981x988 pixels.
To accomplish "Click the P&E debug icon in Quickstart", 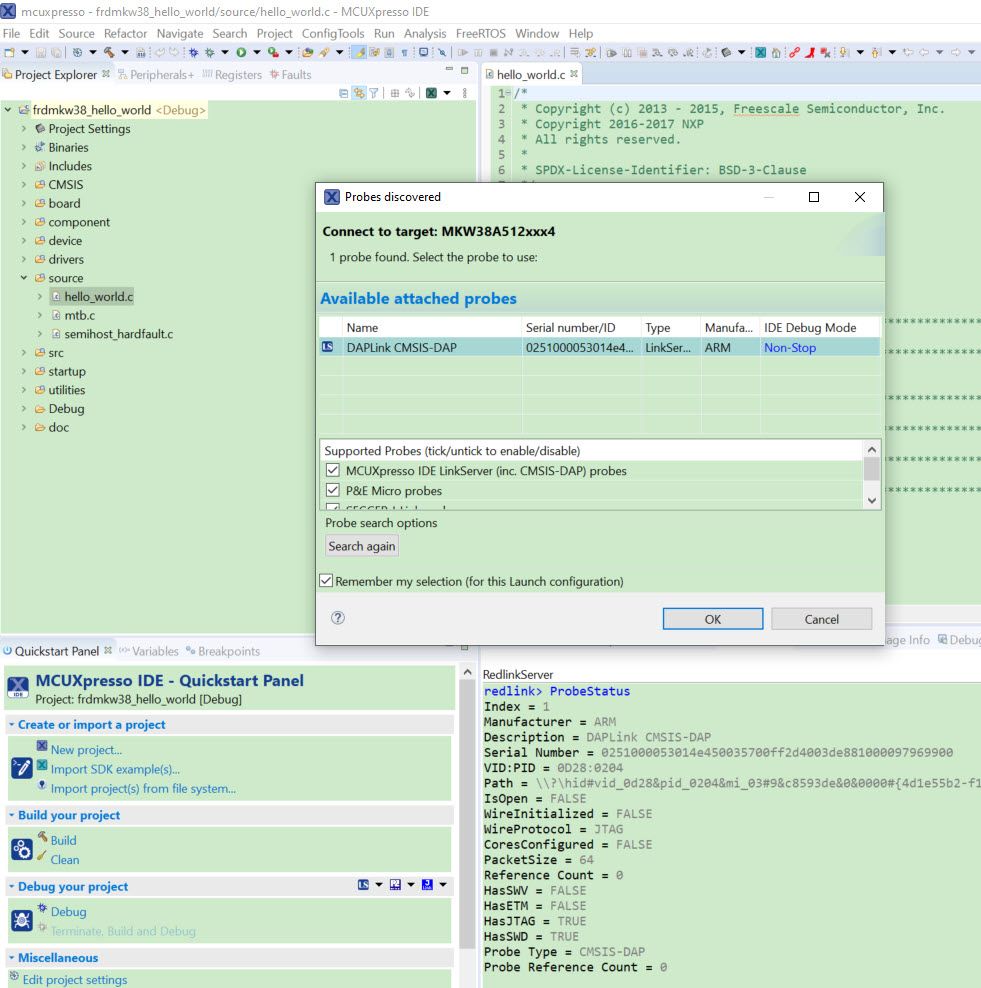I will [395, 885].
